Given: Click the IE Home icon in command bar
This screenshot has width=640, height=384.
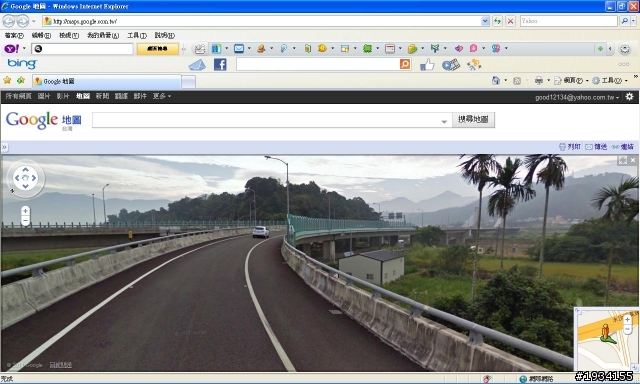Looking at the screenshot, I should pos(496,80).
